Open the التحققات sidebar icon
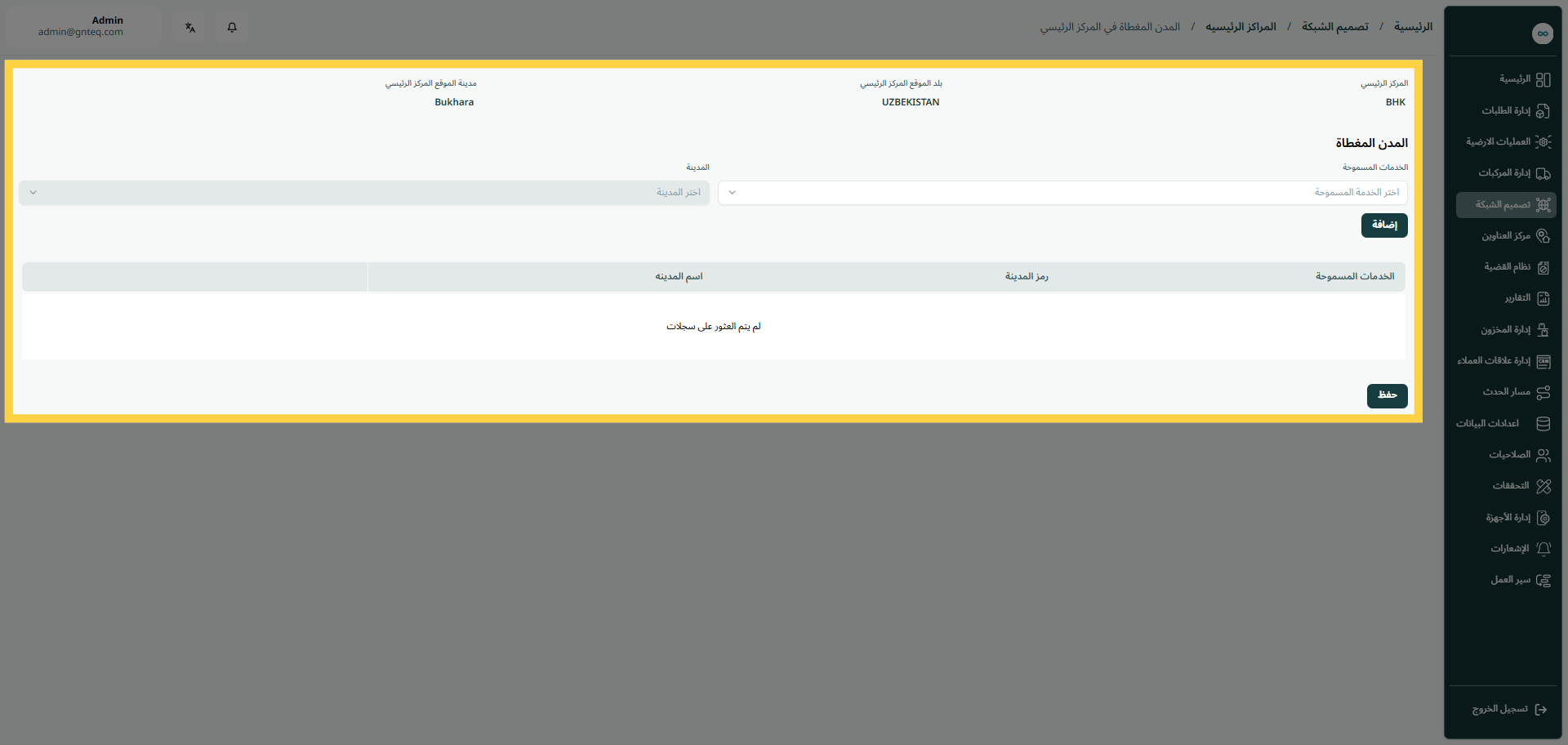The width and height of the screenshot is (1568, 745). point(1543,486)
